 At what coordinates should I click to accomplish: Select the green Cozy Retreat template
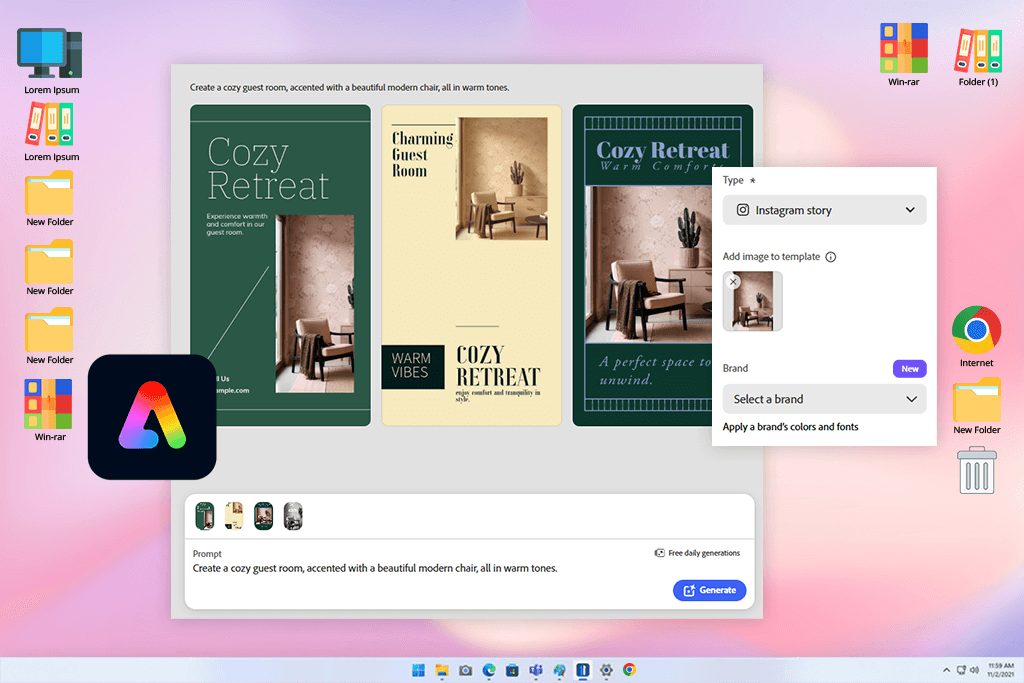[x=280, y=265]
